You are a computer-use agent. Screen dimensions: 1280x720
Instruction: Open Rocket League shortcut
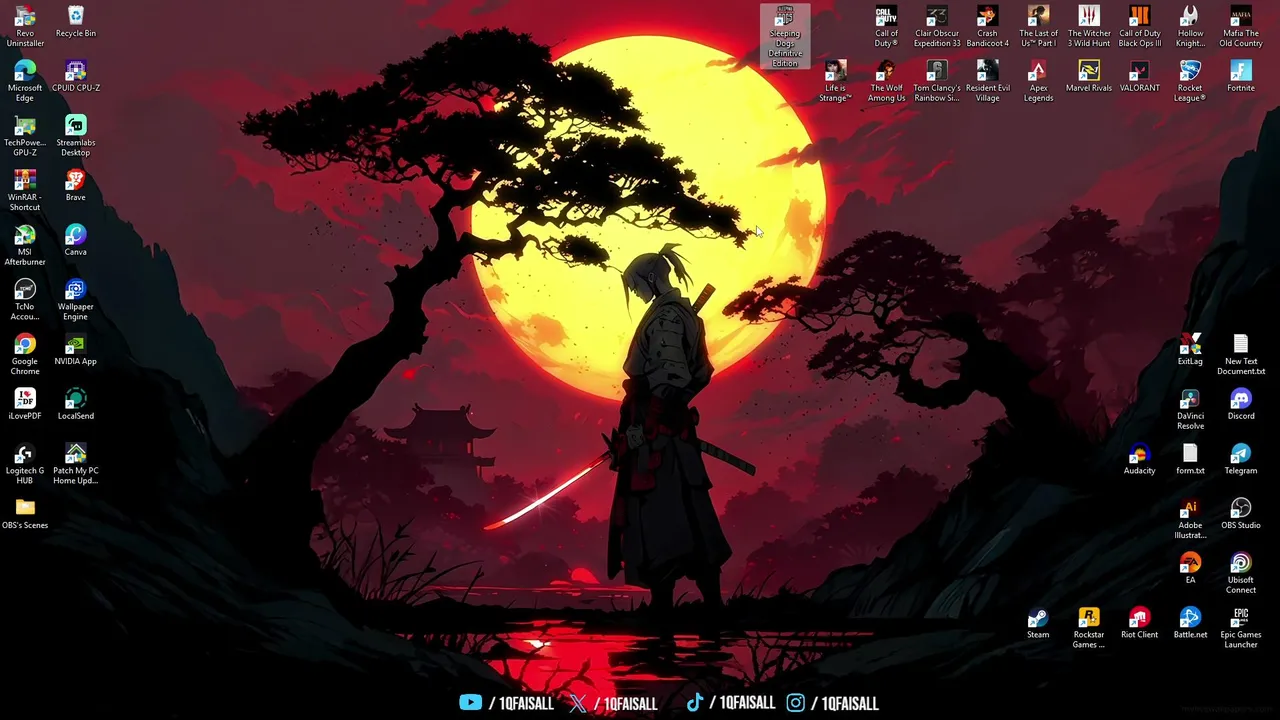tap(1190, 81)
